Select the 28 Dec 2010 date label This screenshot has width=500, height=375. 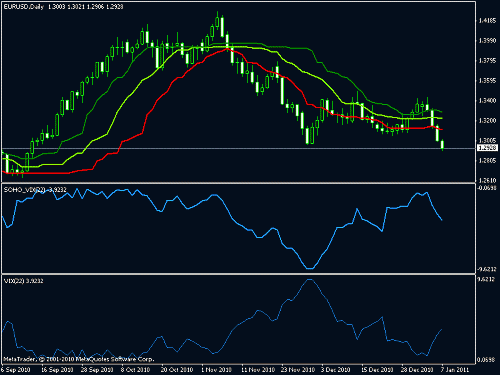(417, 370)
